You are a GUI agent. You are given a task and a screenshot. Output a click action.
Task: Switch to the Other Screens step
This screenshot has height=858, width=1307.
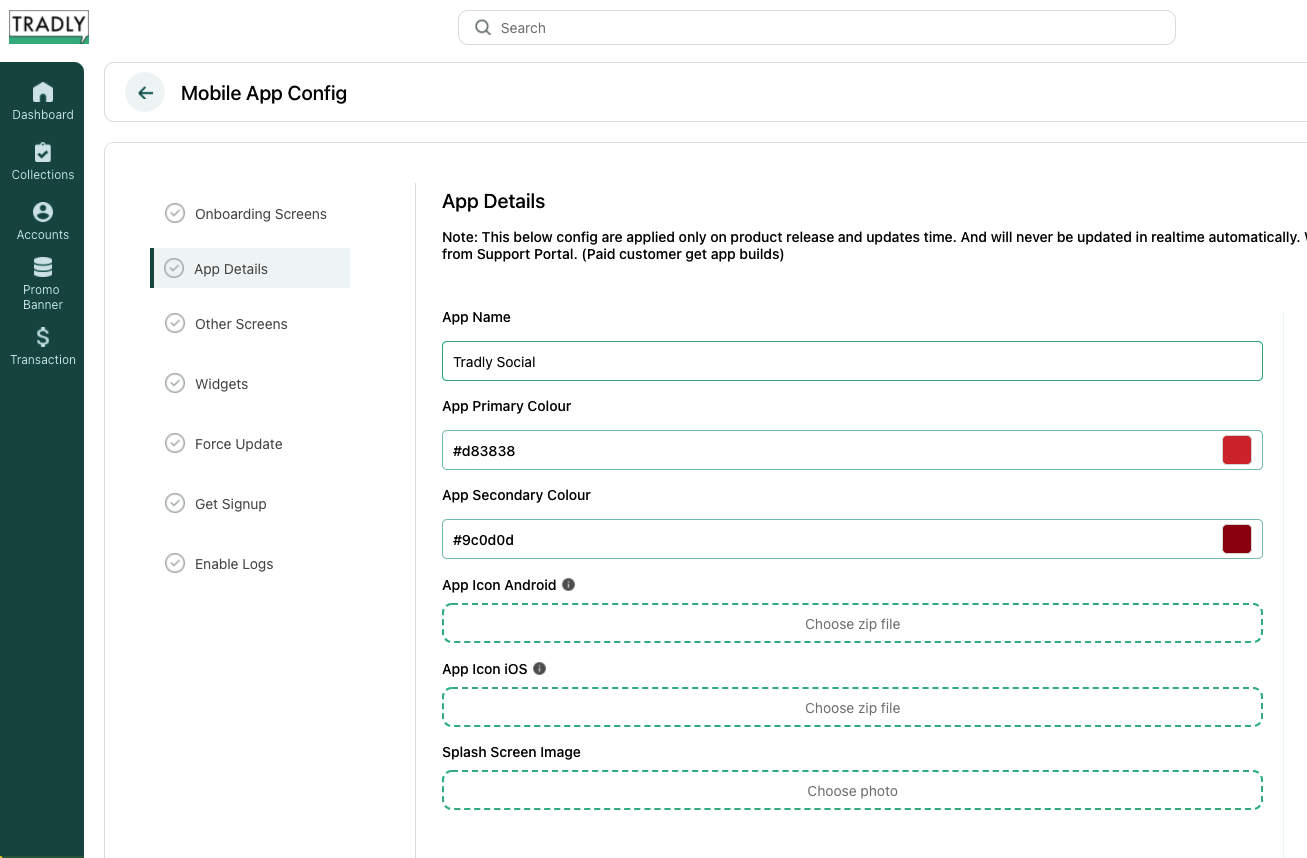tap(241, 324)
